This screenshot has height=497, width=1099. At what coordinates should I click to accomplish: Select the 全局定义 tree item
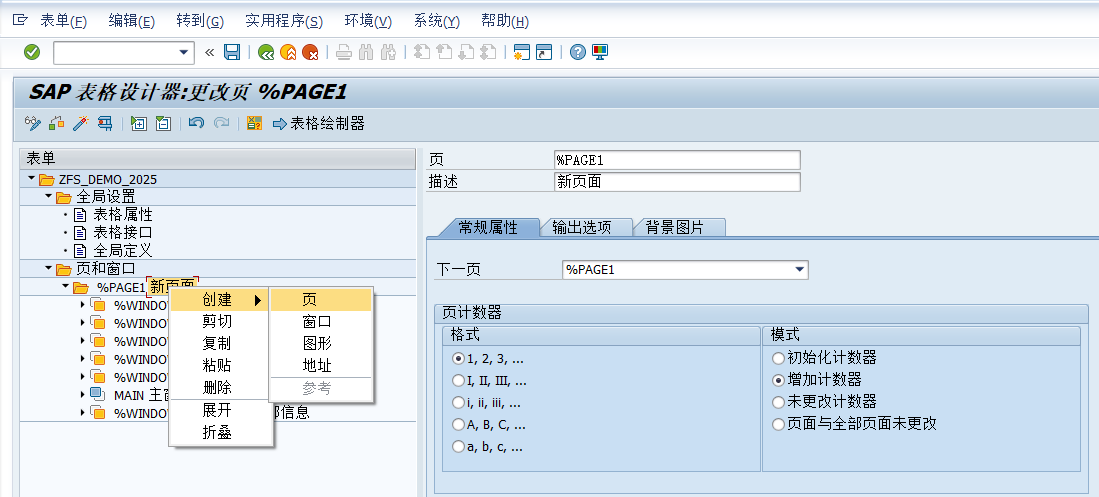[123, 250]
